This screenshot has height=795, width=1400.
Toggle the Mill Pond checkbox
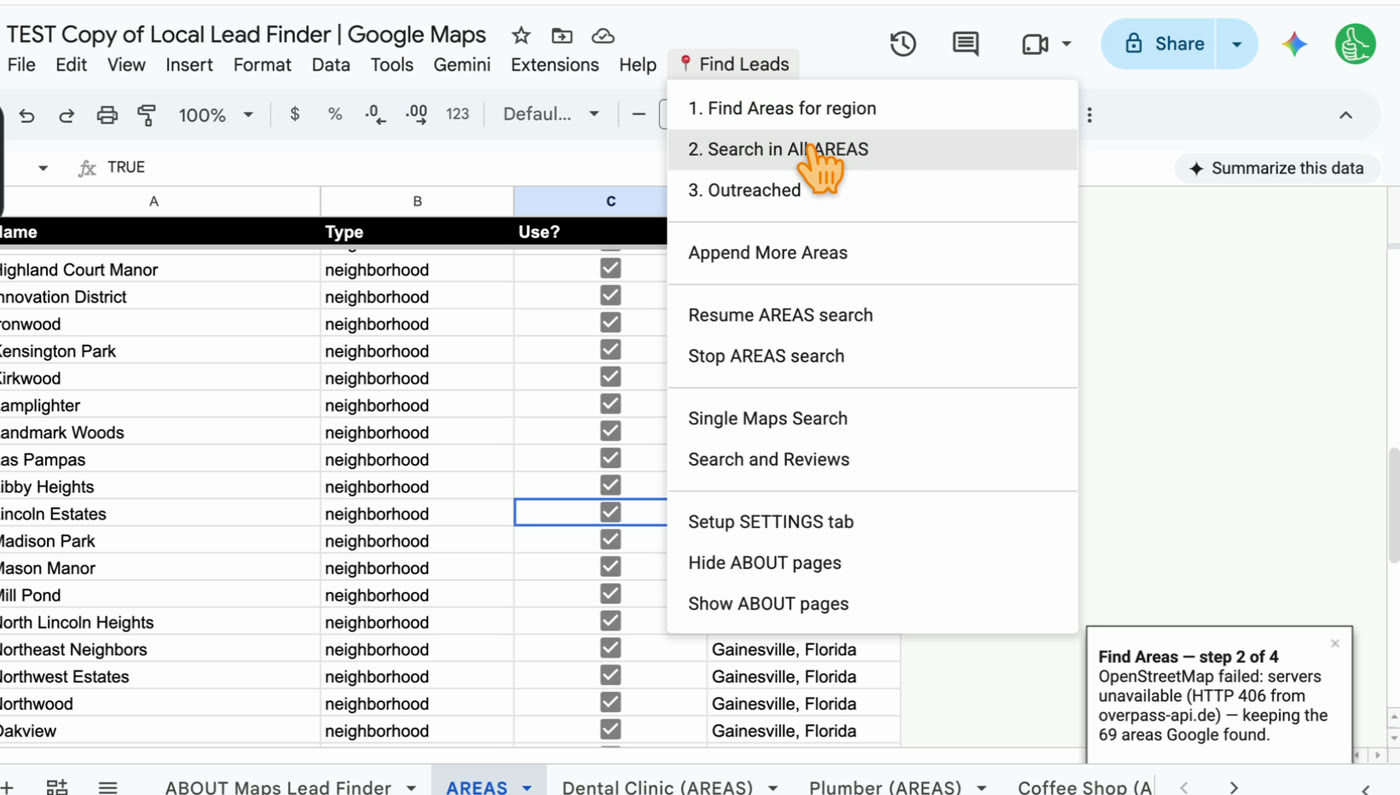pyautogui.click(x=610, y=594)
